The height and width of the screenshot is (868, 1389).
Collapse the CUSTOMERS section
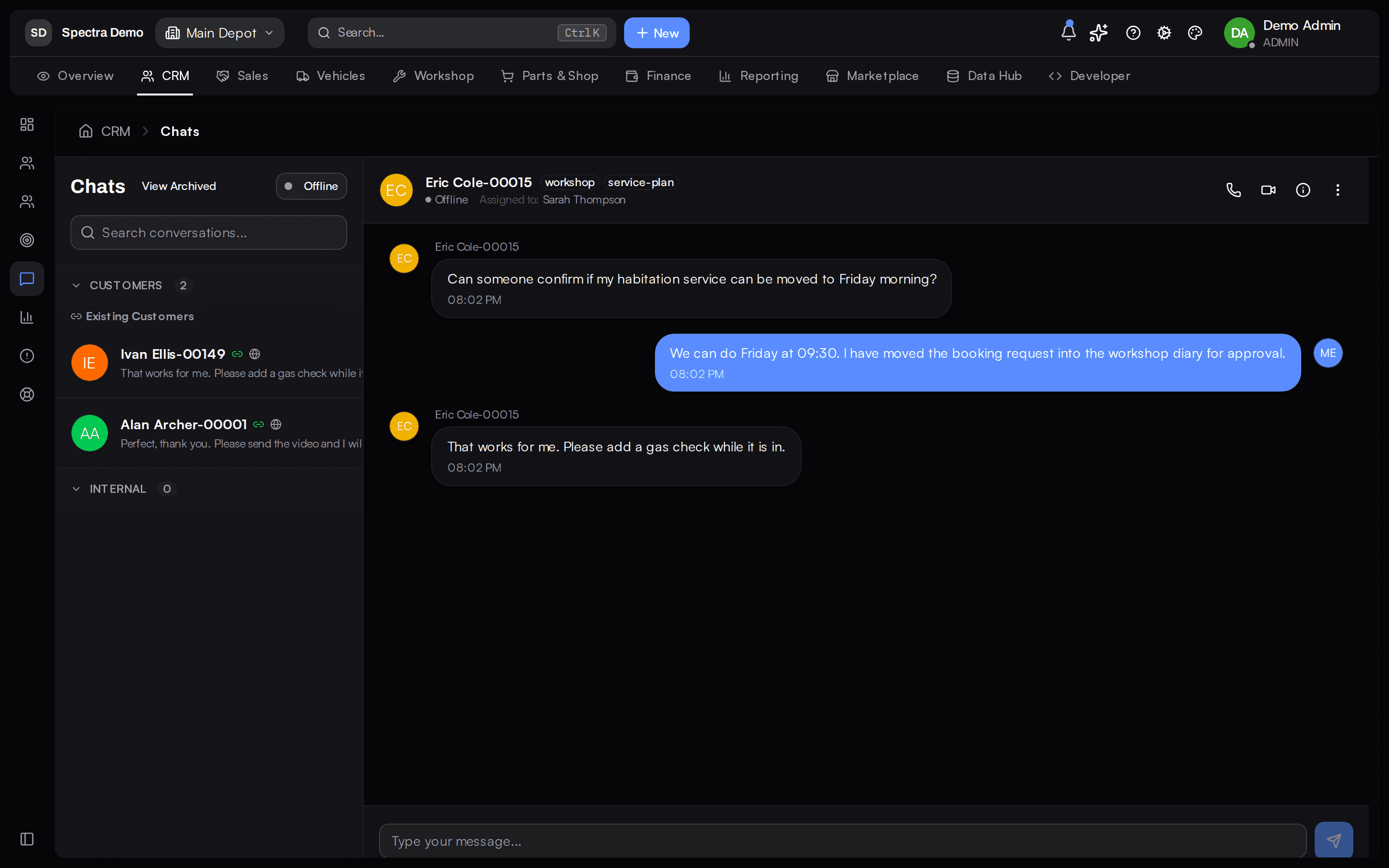pyautogui.click(x=76, y=285)
